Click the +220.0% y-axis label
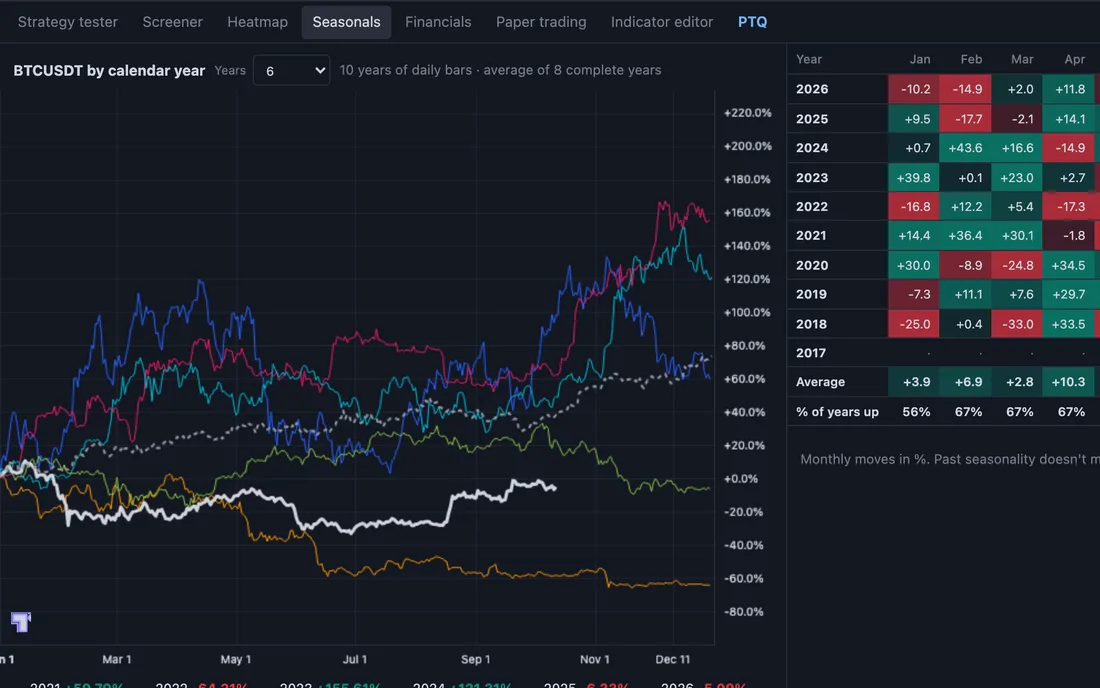Image resolution: width=1100 pixels, height=688 pixels. point(748,113)
